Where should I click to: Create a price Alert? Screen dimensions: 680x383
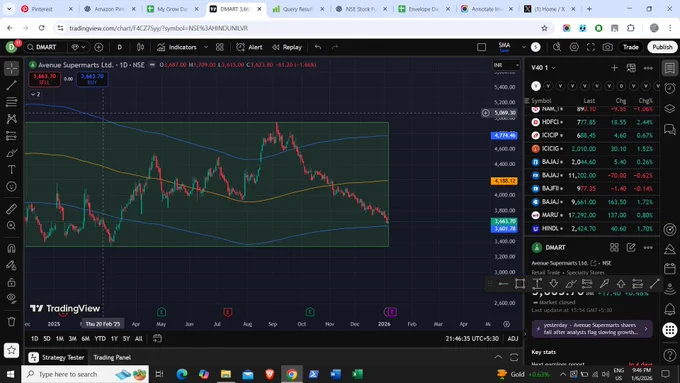click(249, 47)
